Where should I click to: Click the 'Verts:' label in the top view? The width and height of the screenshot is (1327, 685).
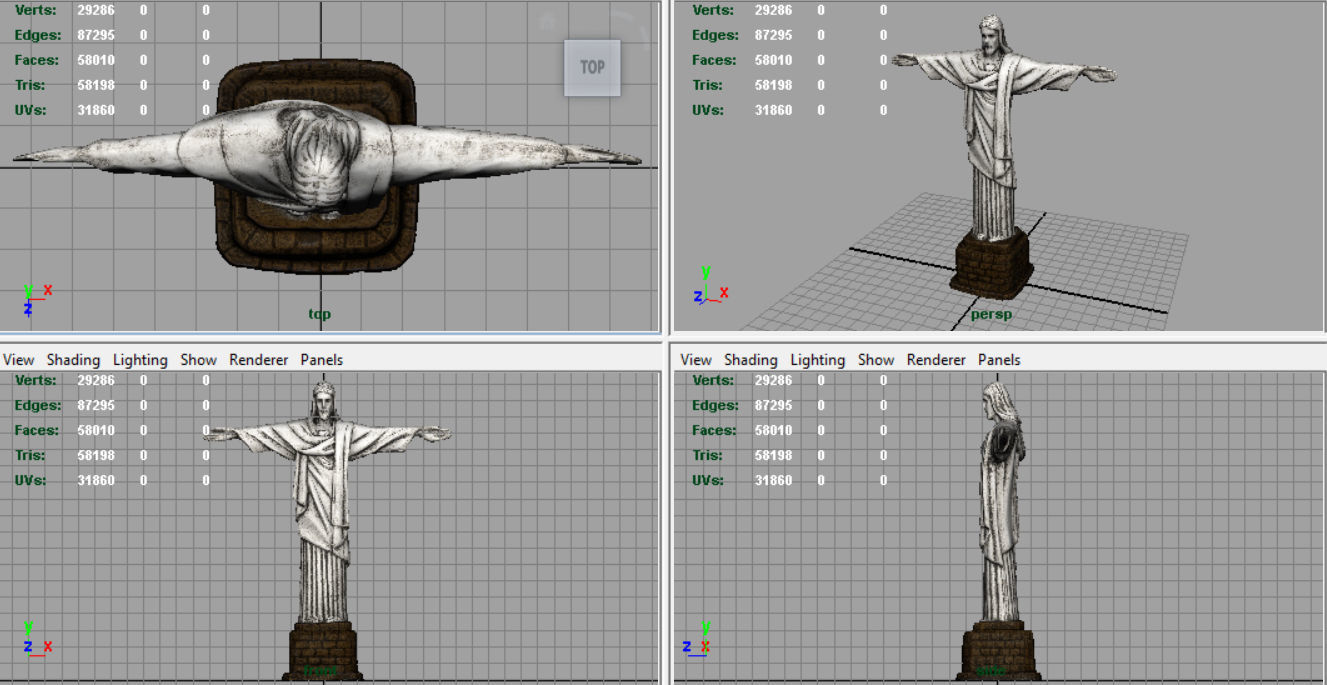[36, 10]
